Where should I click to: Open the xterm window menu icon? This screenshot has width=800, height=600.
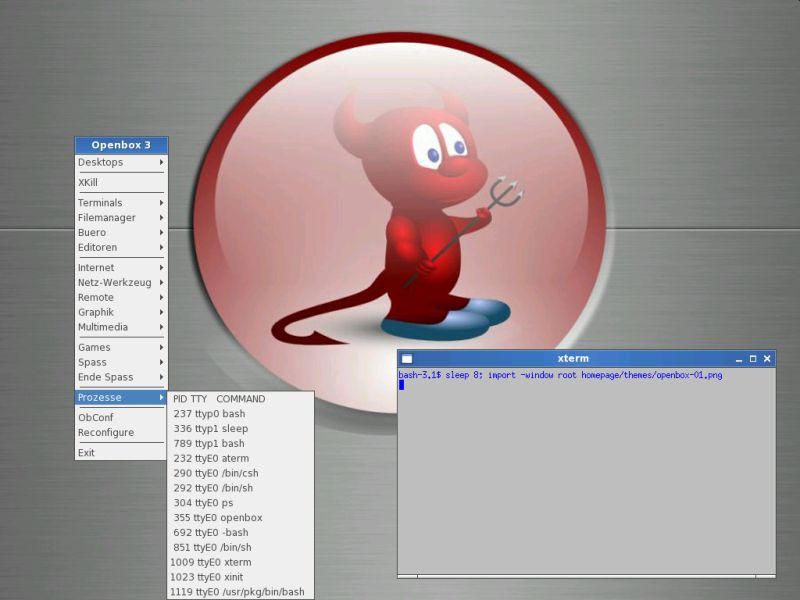tap(407, 359)
